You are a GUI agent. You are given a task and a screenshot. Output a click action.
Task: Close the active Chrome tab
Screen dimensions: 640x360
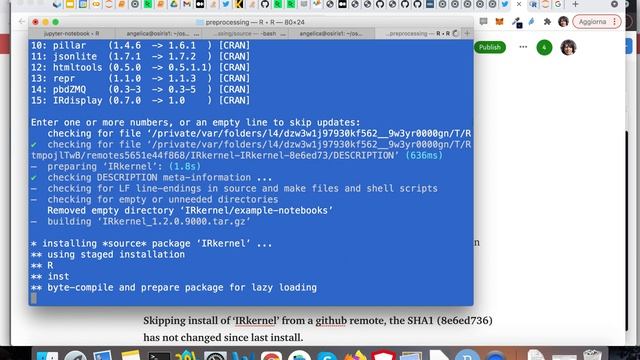519,4
